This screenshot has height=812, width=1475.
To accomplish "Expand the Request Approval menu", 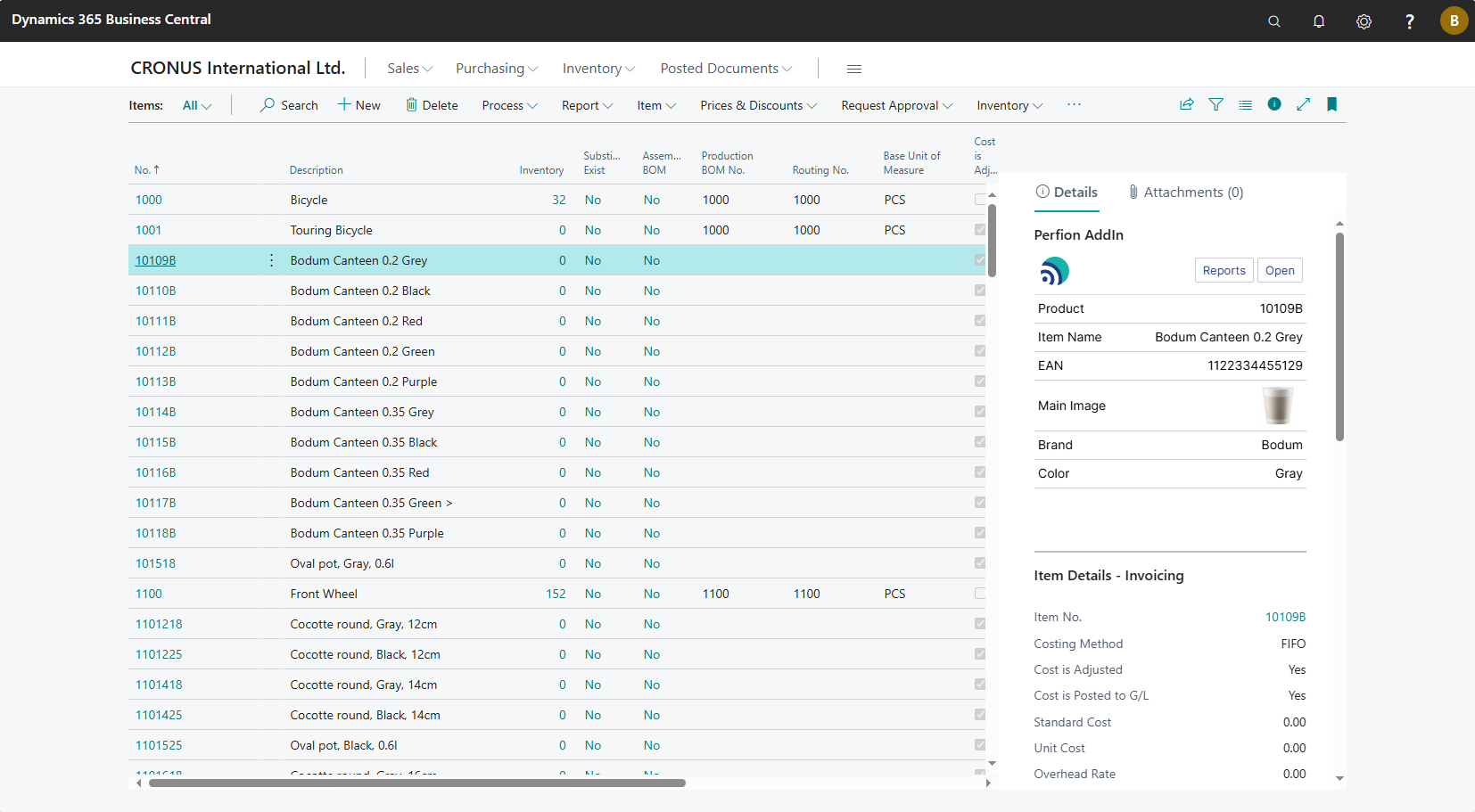I will [897, 105].
